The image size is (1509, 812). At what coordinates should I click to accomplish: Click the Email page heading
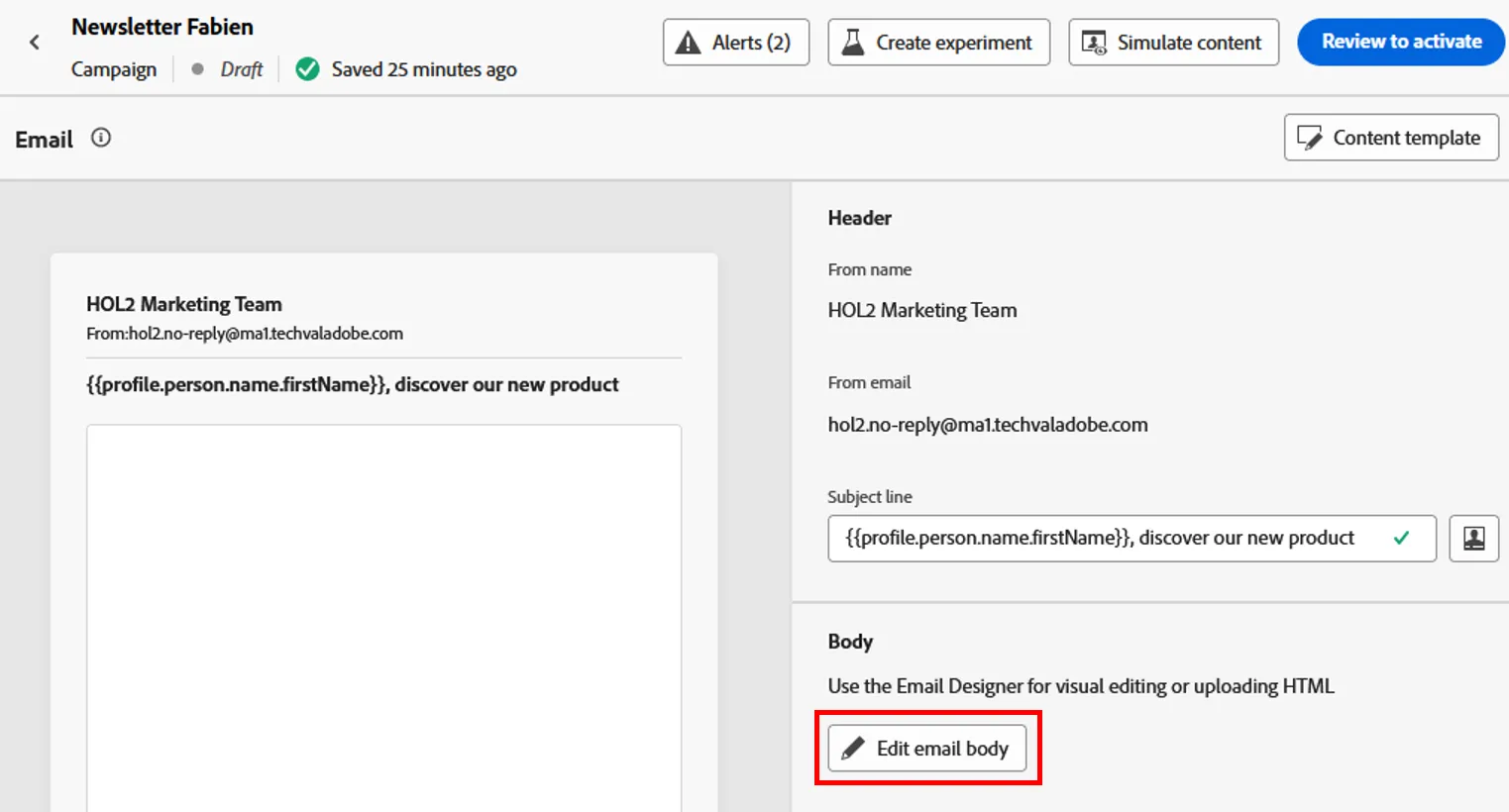[x=45, y=140]
